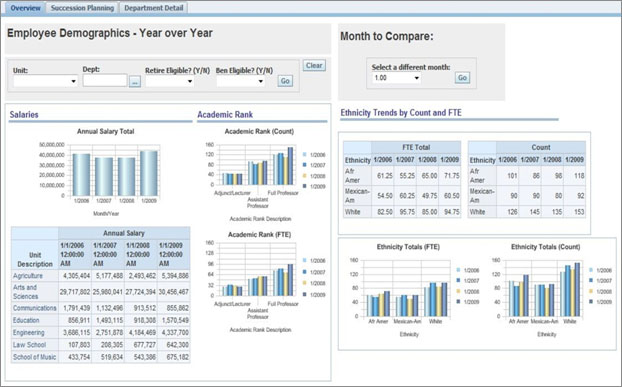
Task: Open the Ben Eligible? (Y/N) dropdown
Action: click(x=241, y=81)
